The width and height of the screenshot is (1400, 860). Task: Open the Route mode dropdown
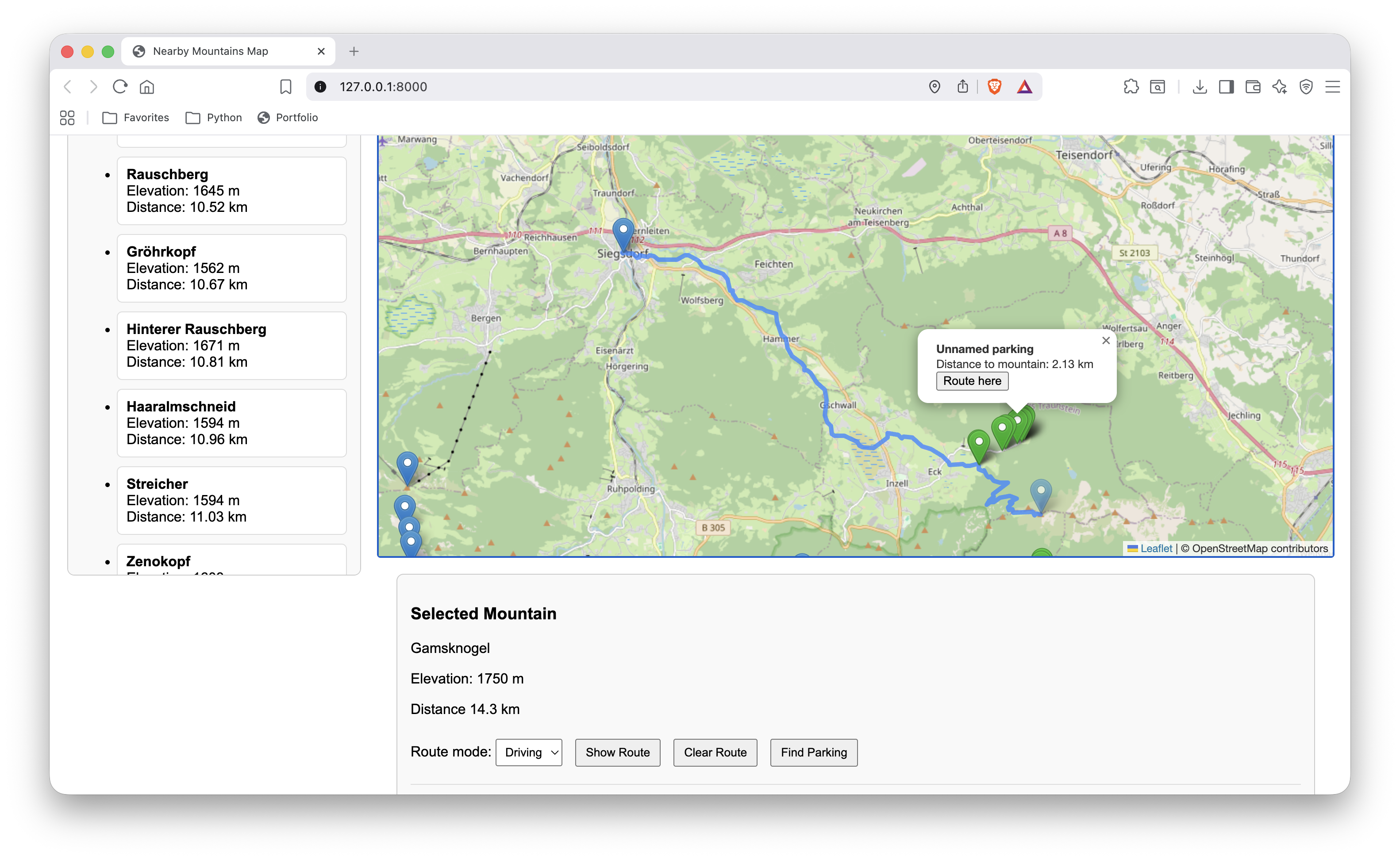pos(528,752)
